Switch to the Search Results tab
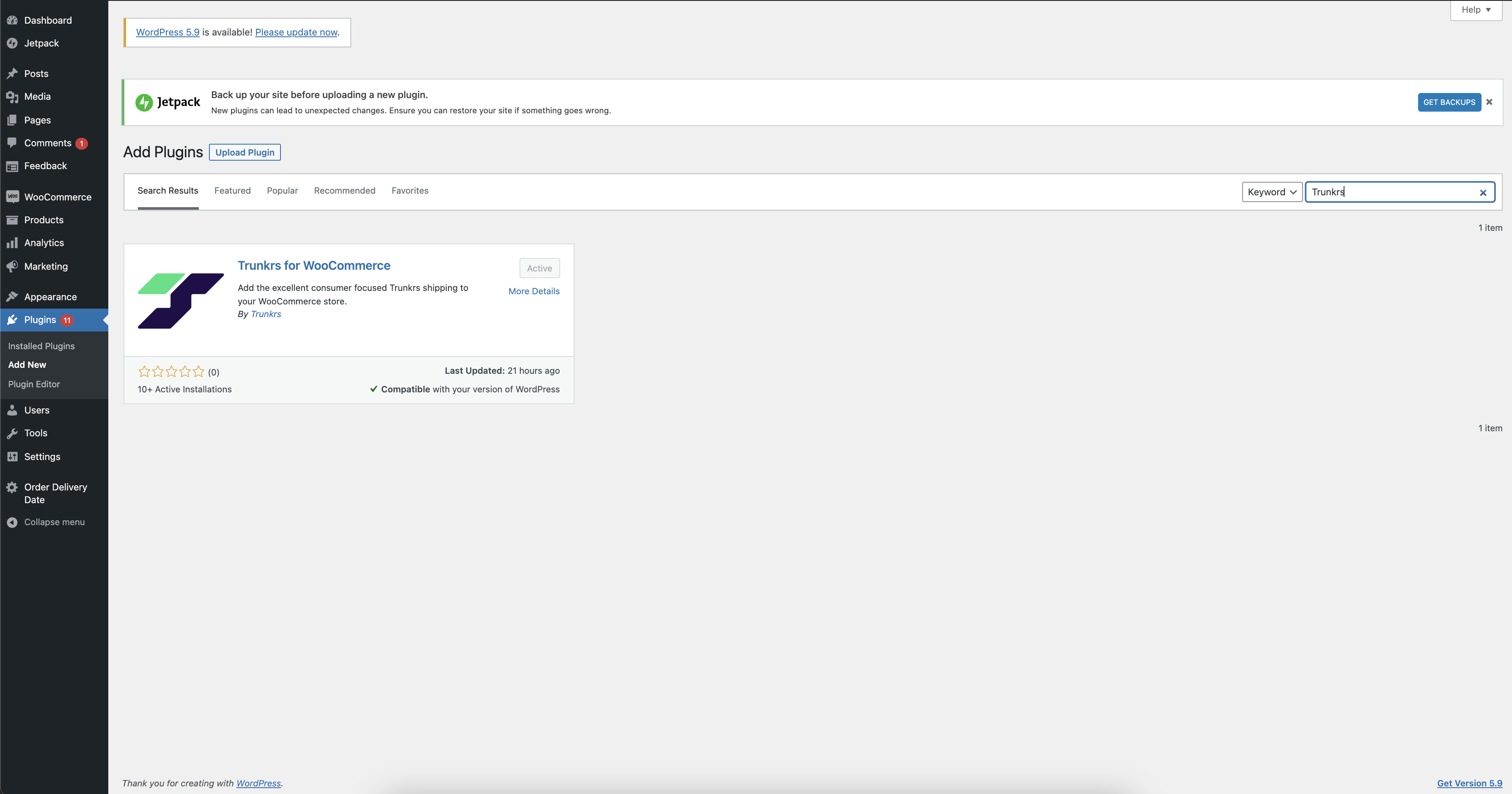The height and width of the screenshot is (794, 1512). tap(168, 191)
